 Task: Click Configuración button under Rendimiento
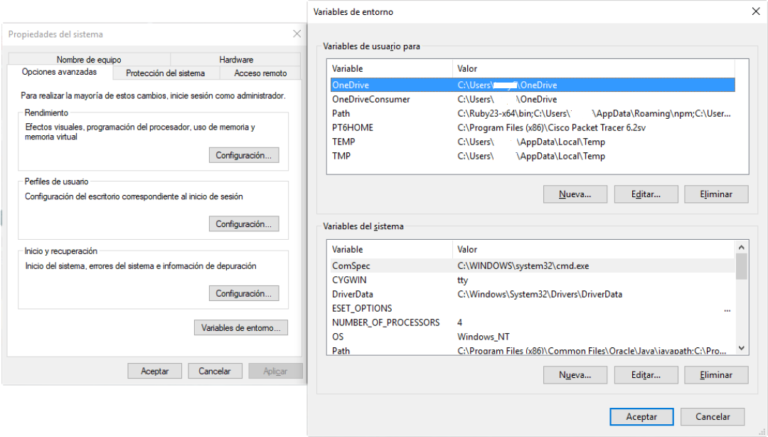click(244, 155)
